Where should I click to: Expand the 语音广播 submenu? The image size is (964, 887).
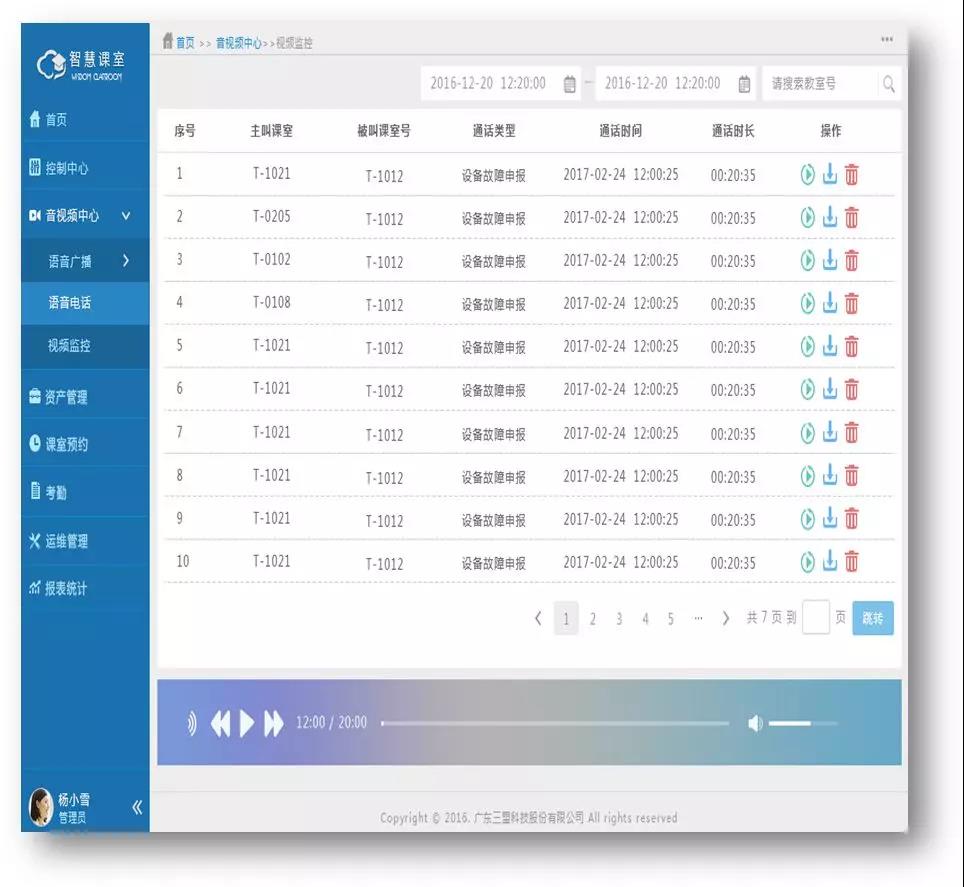126,261
